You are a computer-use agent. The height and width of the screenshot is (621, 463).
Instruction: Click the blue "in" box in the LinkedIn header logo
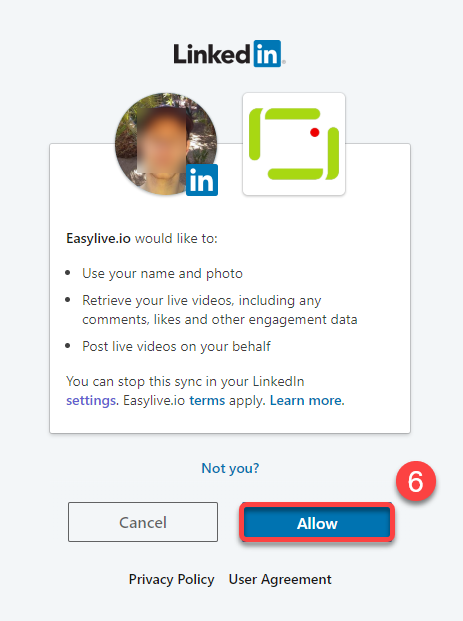point(267,53)
